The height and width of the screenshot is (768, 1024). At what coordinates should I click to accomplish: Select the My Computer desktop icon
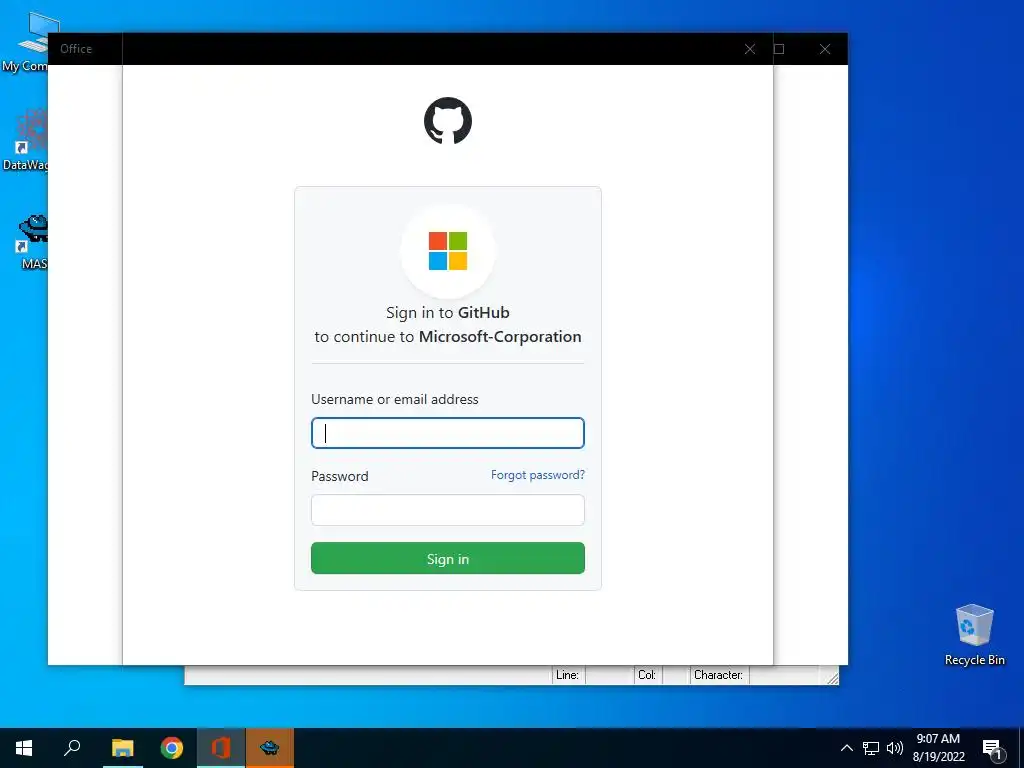25,42
